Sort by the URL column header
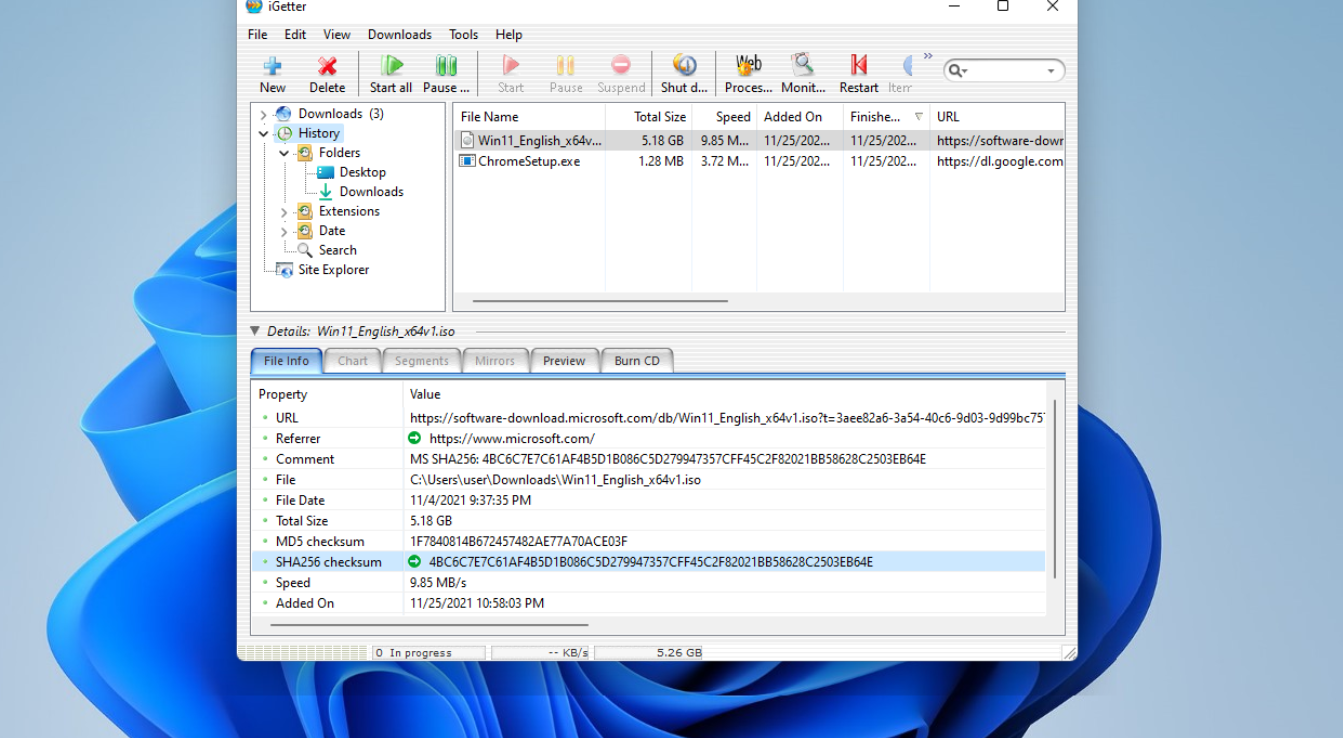The height and width of the screenshot is (738, 1343). click(x=997, y=117)
